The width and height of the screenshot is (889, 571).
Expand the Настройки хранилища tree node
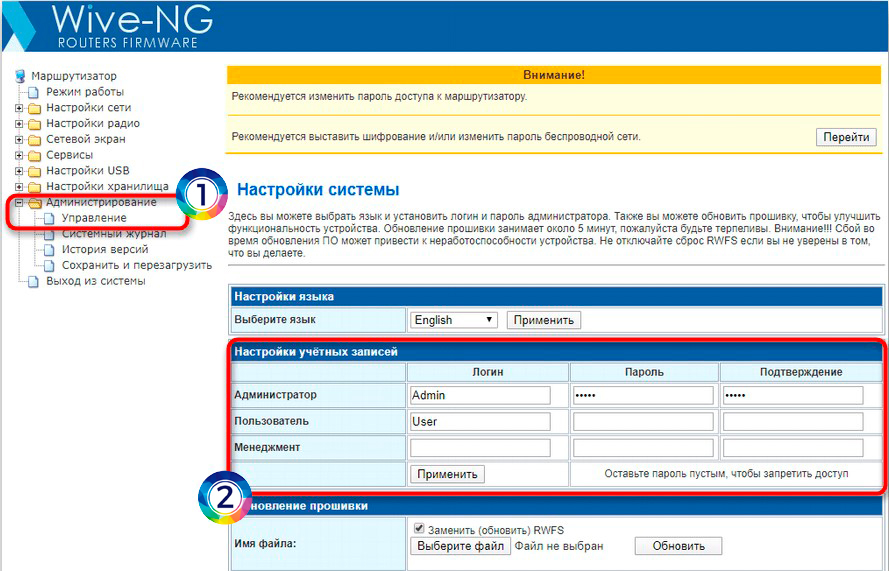click(x=19, y=187)
